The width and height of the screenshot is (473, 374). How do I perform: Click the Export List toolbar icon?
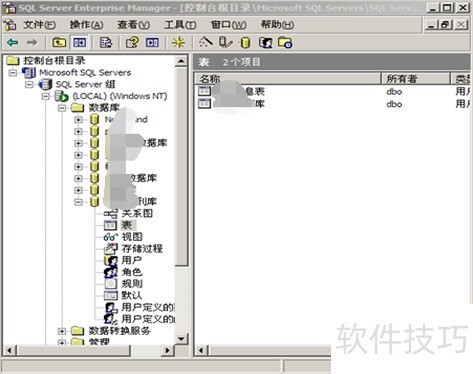click(x=106, y=42)
